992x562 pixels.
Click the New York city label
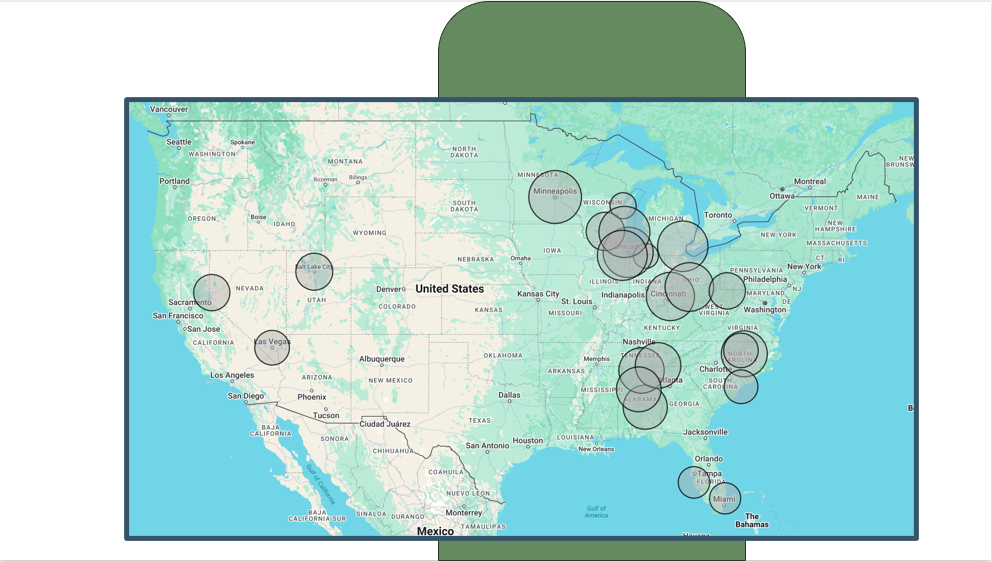tap(804, 266)
